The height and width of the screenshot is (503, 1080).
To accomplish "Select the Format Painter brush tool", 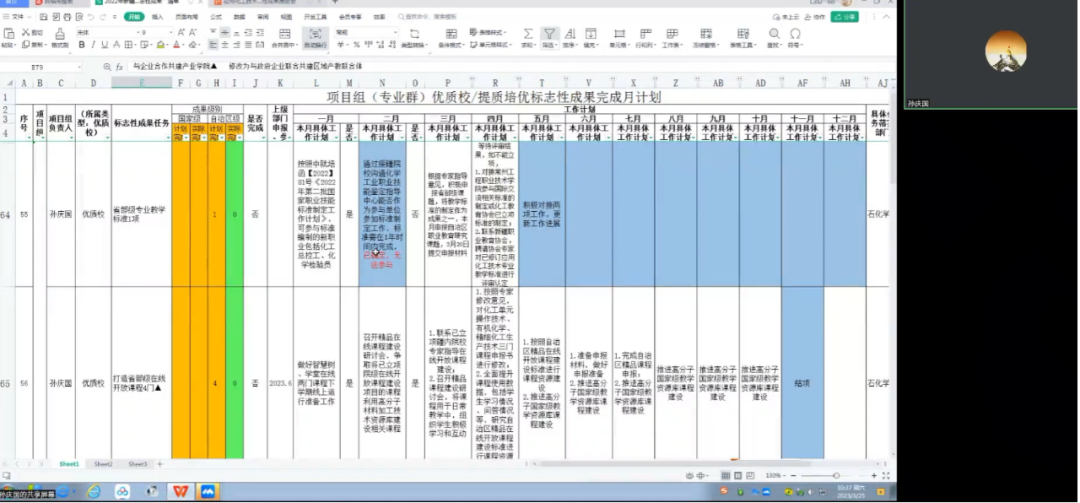I will (x=60, y=37).
